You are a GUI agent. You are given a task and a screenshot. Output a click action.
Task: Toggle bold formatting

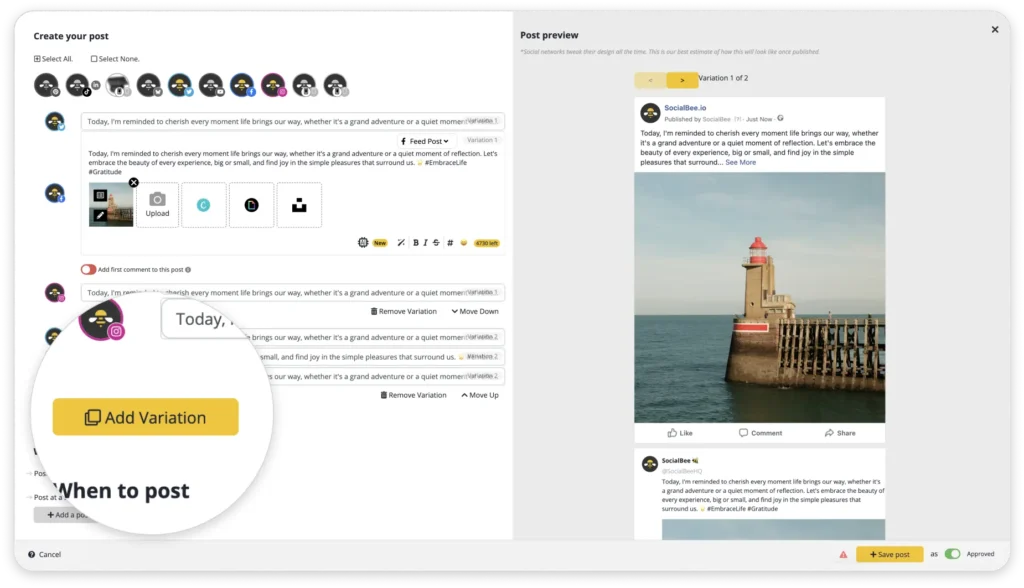pyautogui.click(x=415, y=242)
